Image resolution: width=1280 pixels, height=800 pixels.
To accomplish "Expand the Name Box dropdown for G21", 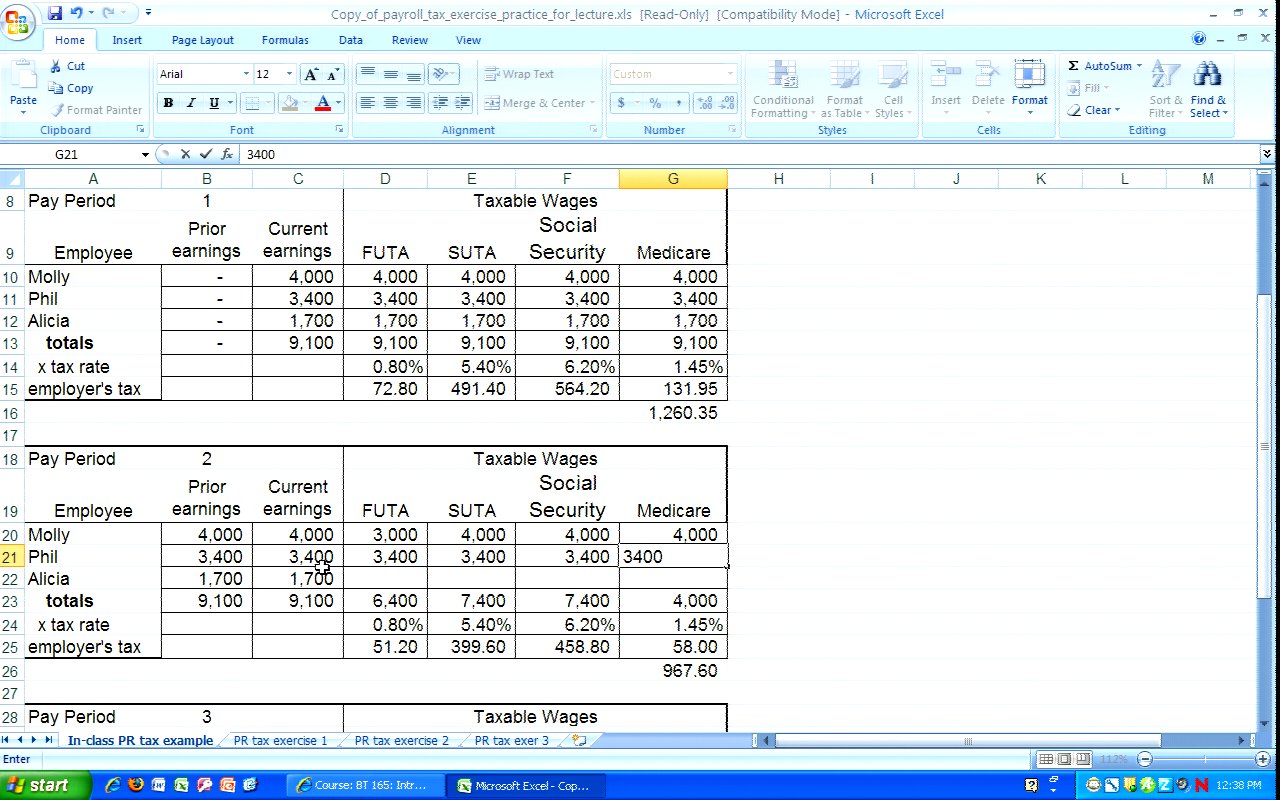I will pos(145,154).
